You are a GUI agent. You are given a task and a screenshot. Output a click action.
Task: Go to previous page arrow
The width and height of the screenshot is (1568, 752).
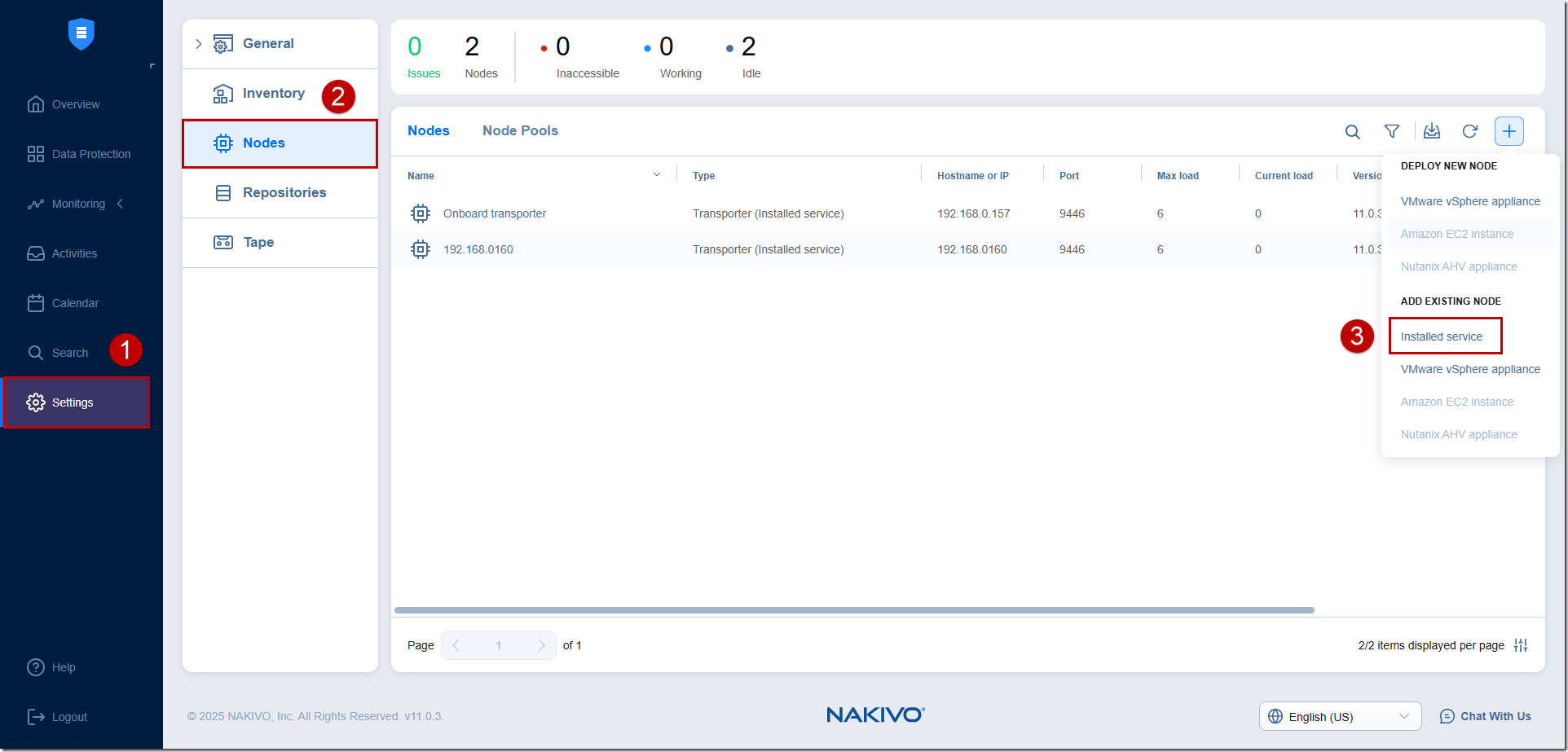(456, 645)
